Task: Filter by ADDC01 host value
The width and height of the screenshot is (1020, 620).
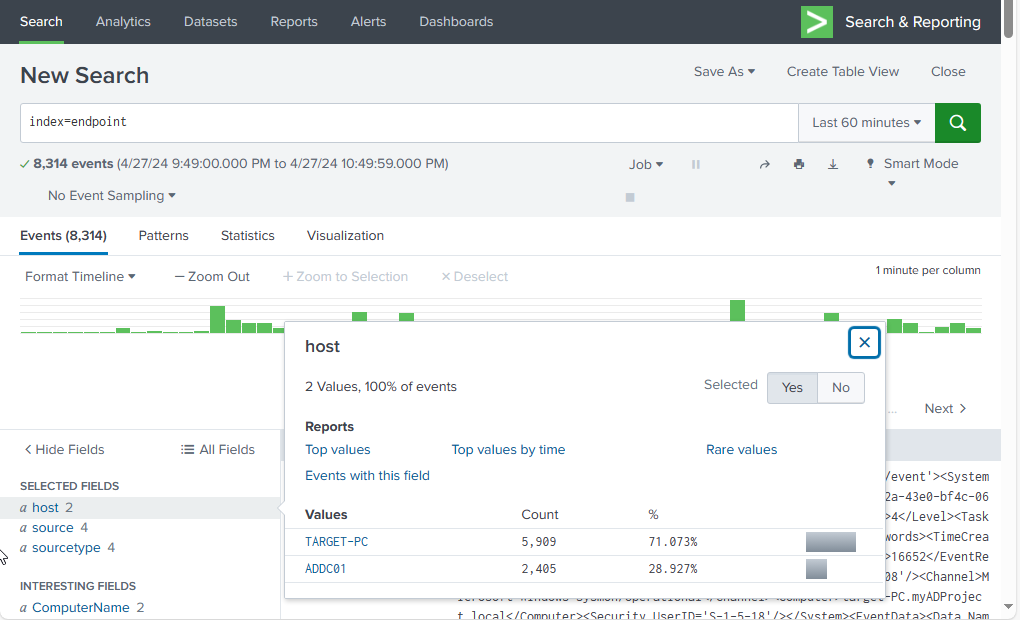Action: (x=325, y=569)
